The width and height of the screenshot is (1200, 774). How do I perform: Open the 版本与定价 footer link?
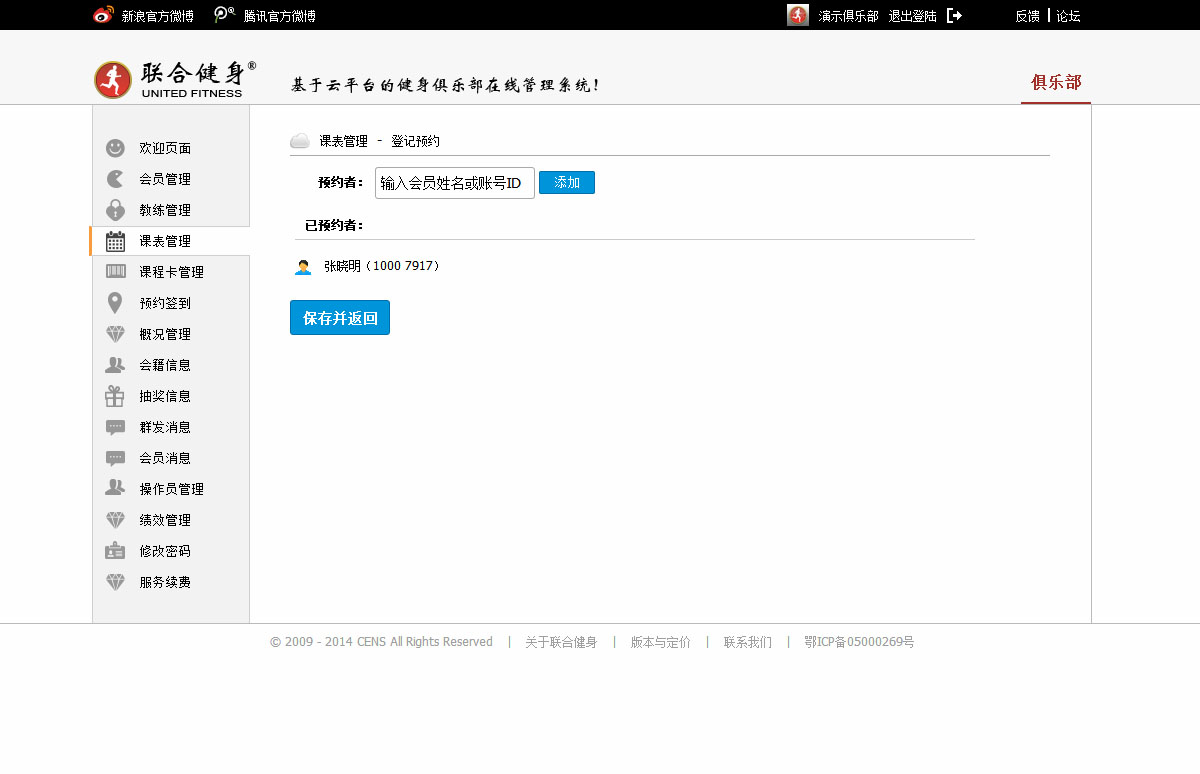pos(660,642)
